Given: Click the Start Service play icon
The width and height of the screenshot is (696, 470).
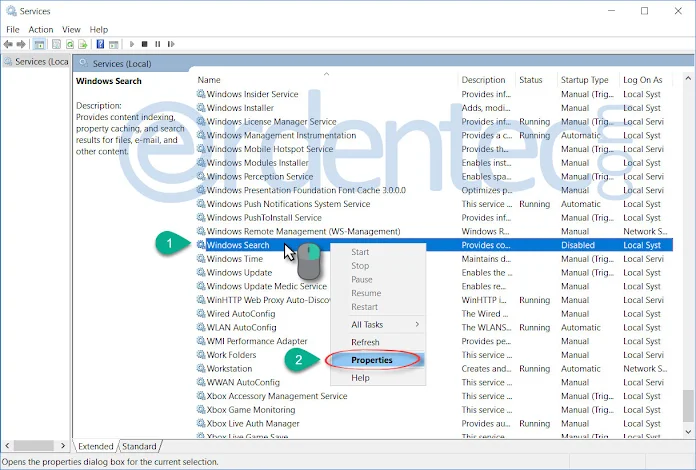Looking at the screenshot, I should pyautogui.click(x=131, y=44).
